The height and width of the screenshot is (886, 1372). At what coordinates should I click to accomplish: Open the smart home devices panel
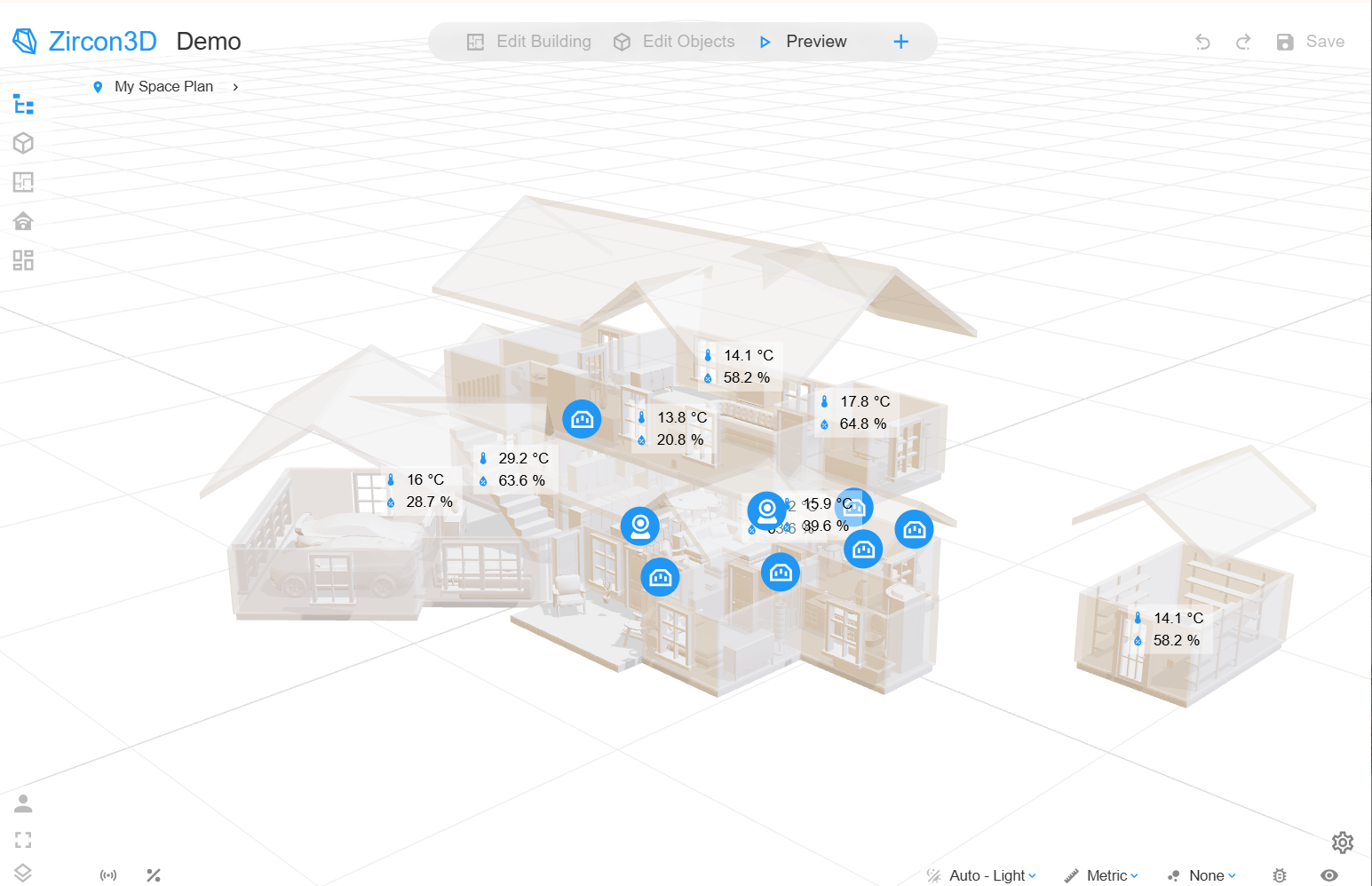tap(24, 221)
